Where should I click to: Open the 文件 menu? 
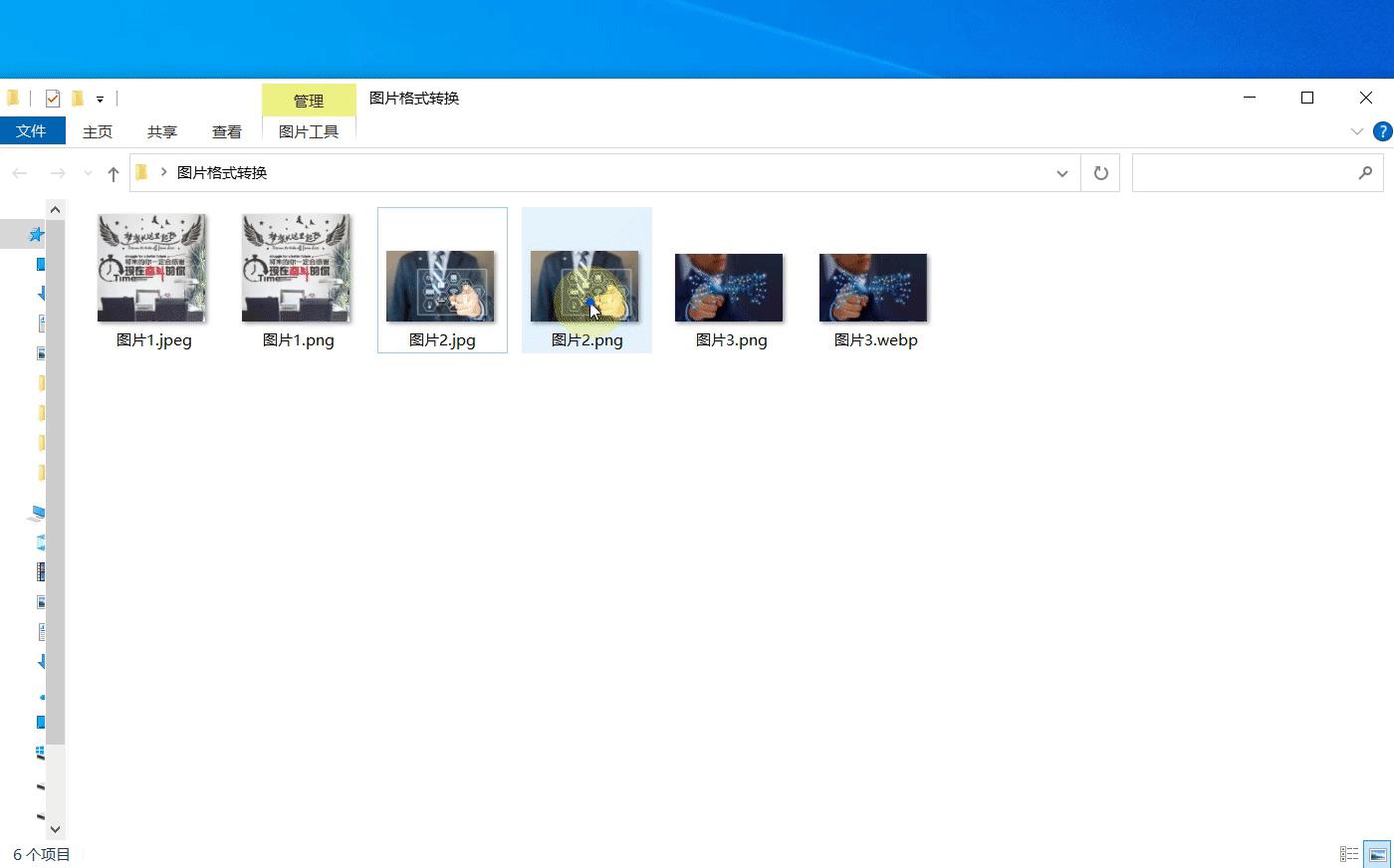point(32,131)
